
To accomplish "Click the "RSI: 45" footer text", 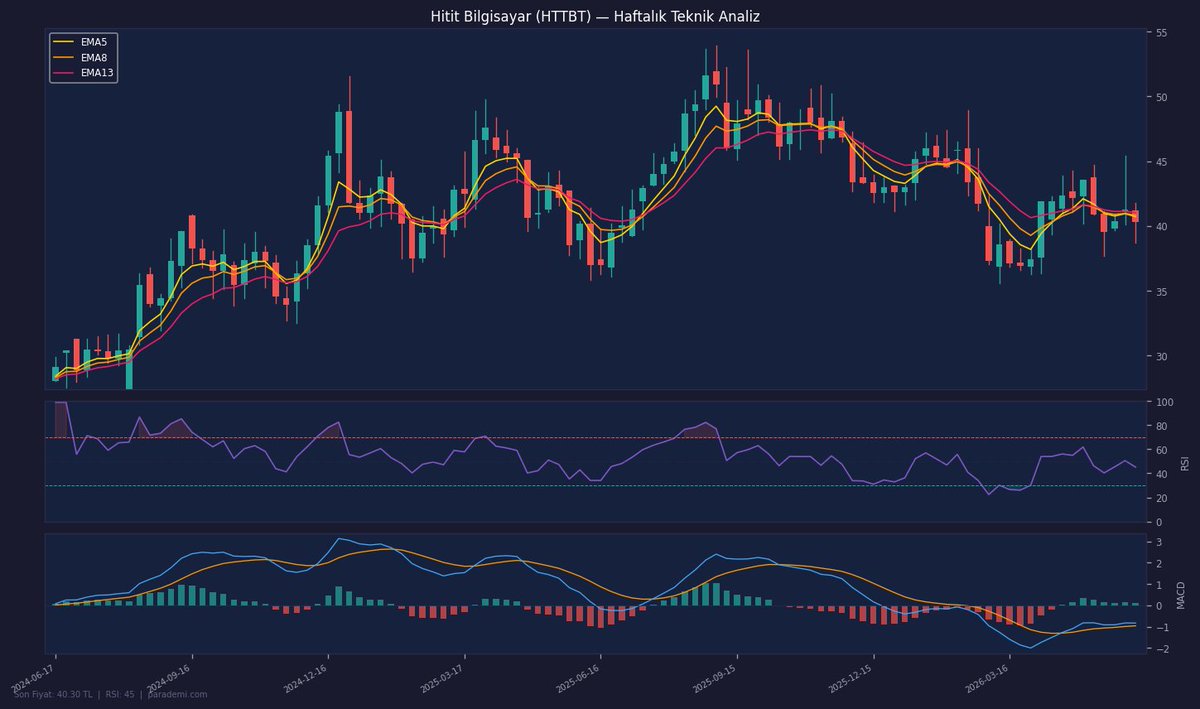I will 119,695.
